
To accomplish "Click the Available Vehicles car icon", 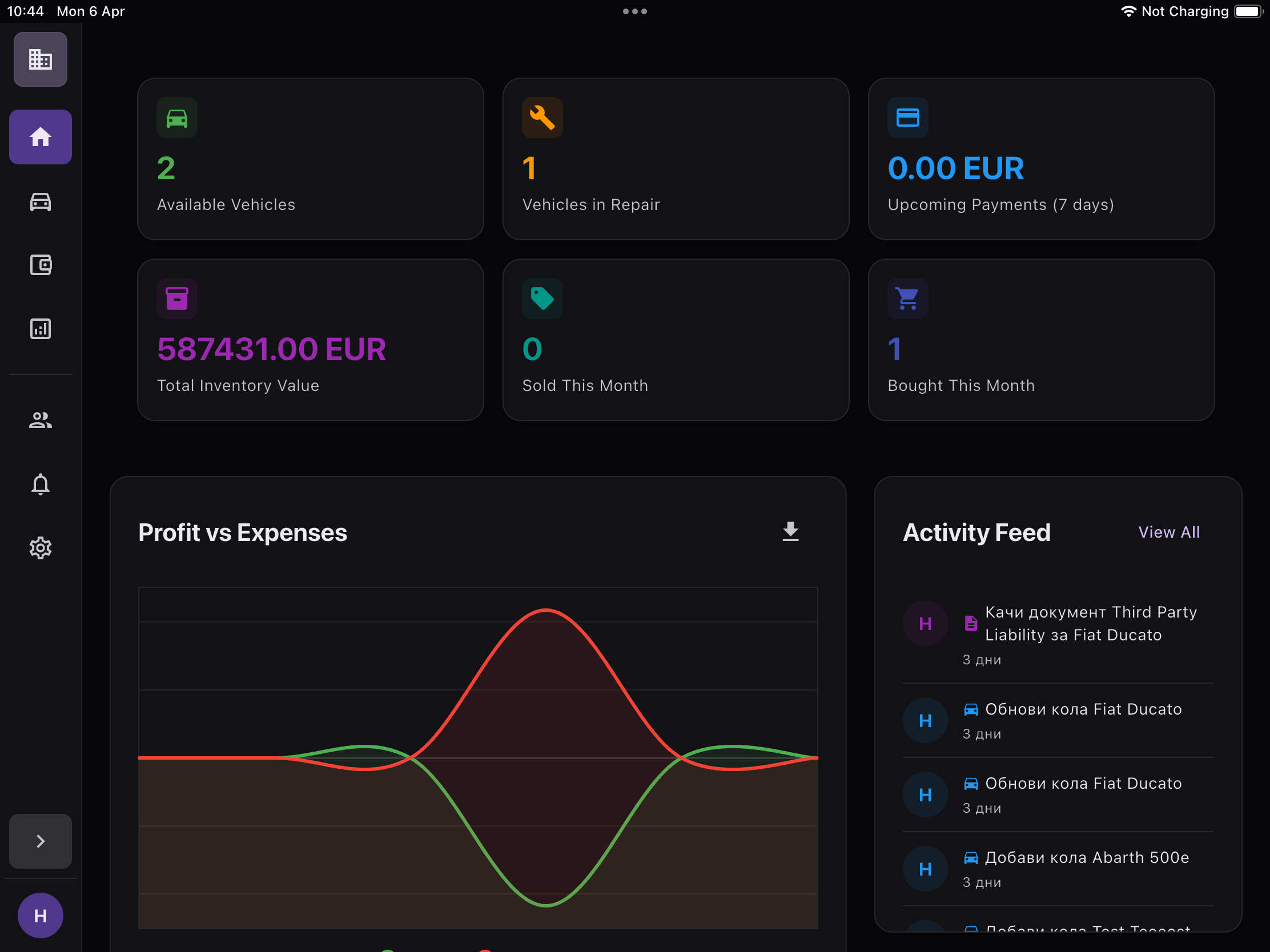I will click(177, 117).
